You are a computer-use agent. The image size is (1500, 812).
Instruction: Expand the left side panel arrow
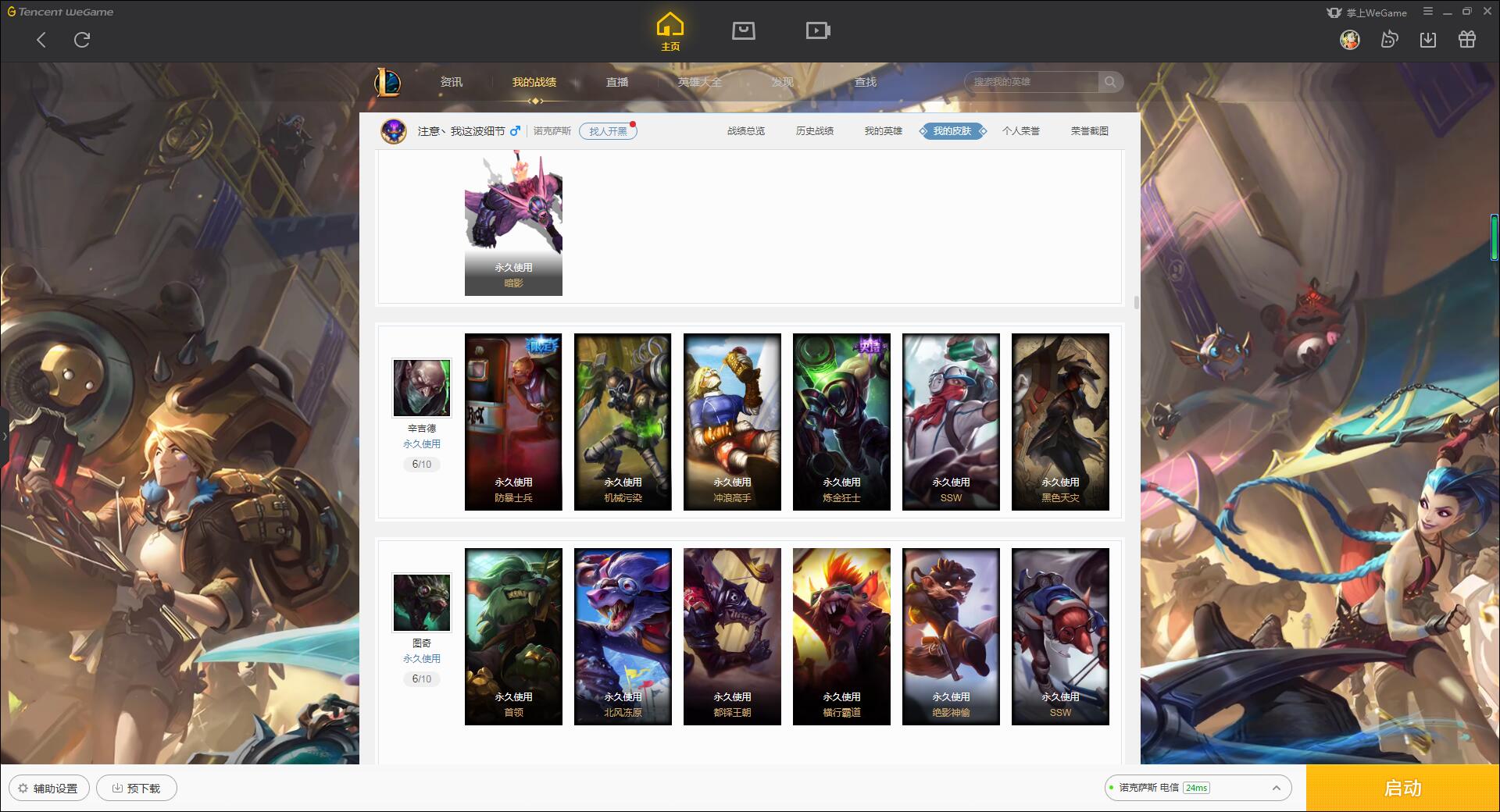4,436
